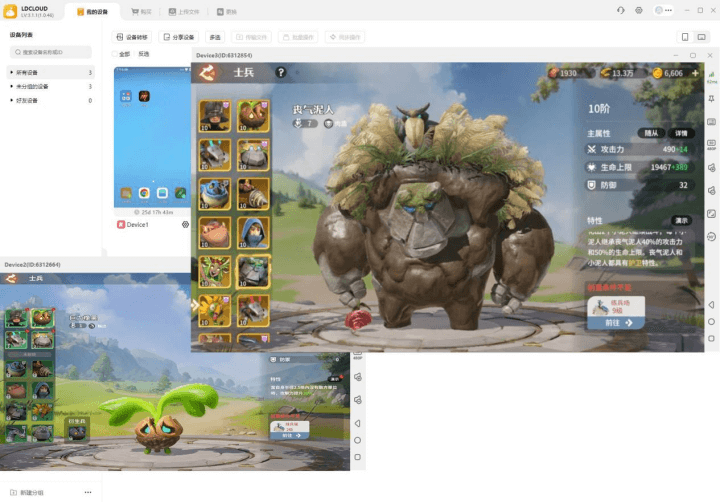Expand the 未分组的设备 group
Screen dimensions: 720x502
point(11,87)
